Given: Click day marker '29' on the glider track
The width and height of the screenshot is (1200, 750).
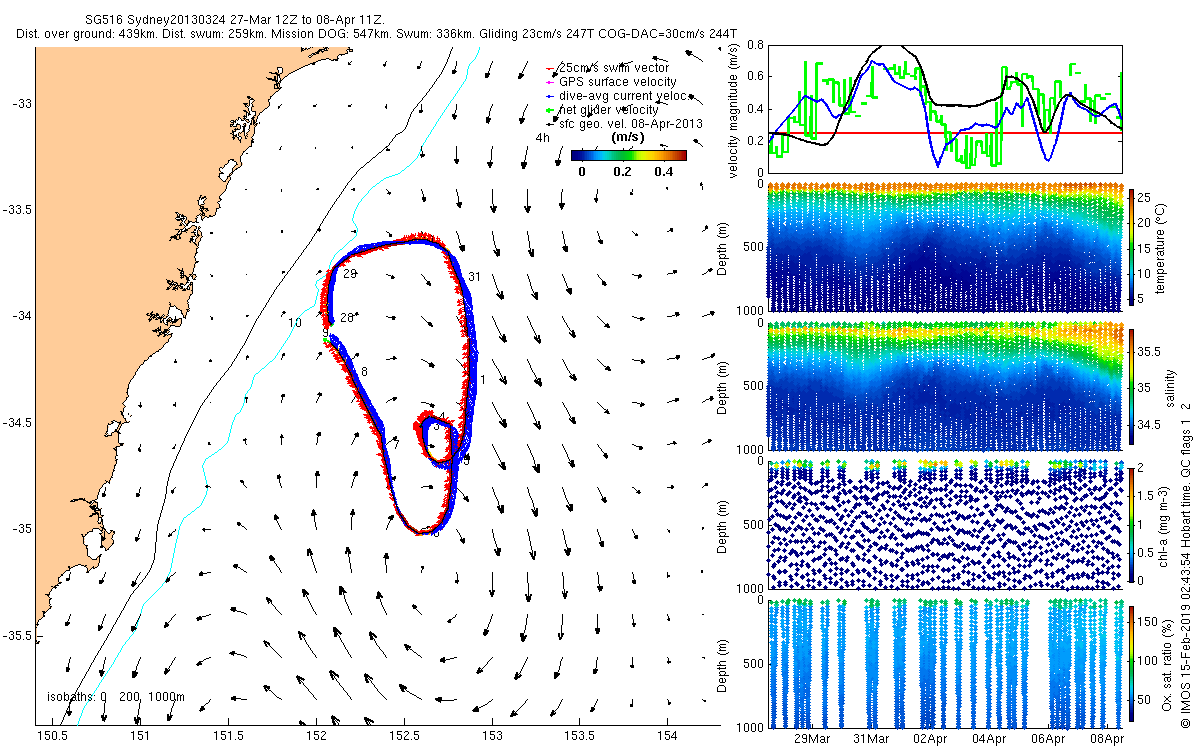Looking at the screenshot, I should click(x=351, y=273).
